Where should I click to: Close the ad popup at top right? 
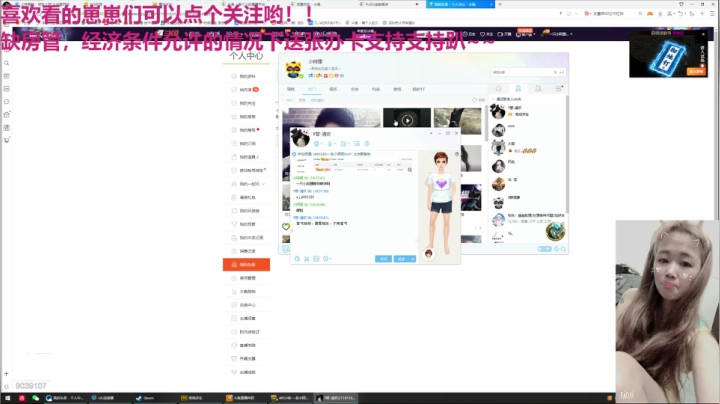click(x=703, y=34)
